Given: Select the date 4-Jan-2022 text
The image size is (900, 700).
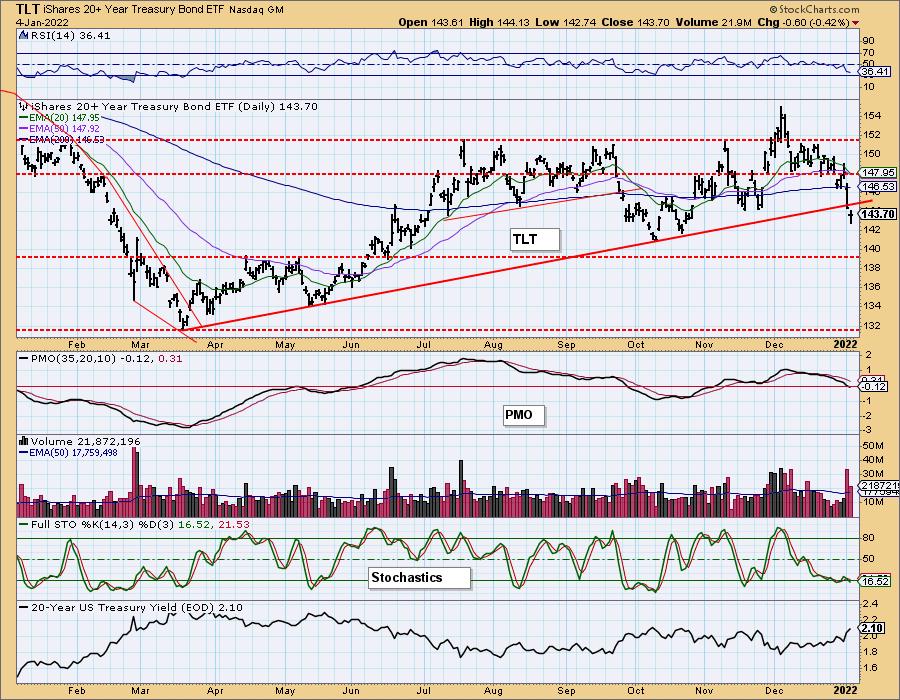Looking at the screenshot, I should click(42, 22).
